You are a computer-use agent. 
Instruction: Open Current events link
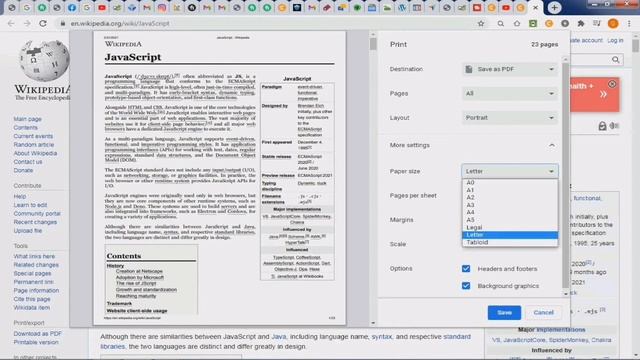tap(33, 136)
